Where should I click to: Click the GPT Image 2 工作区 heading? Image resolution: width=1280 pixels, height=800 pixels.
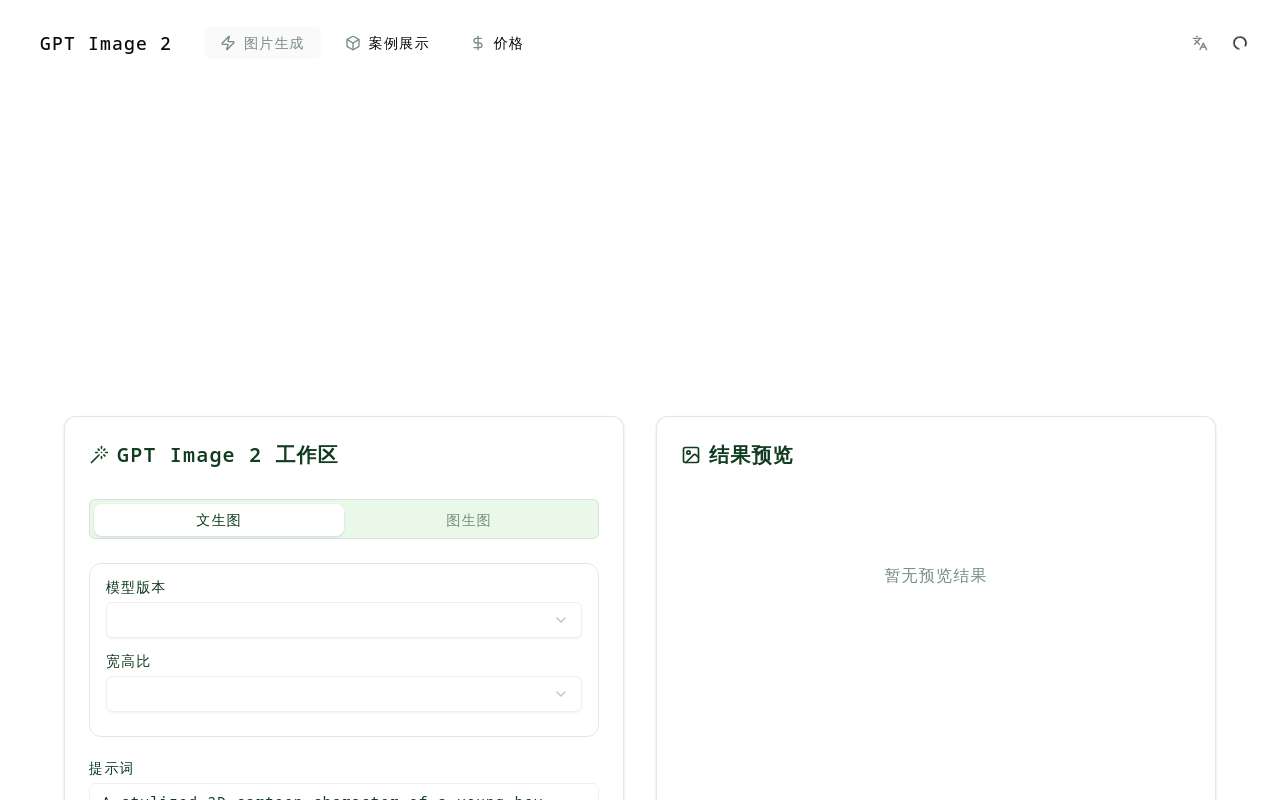[227, 455]
